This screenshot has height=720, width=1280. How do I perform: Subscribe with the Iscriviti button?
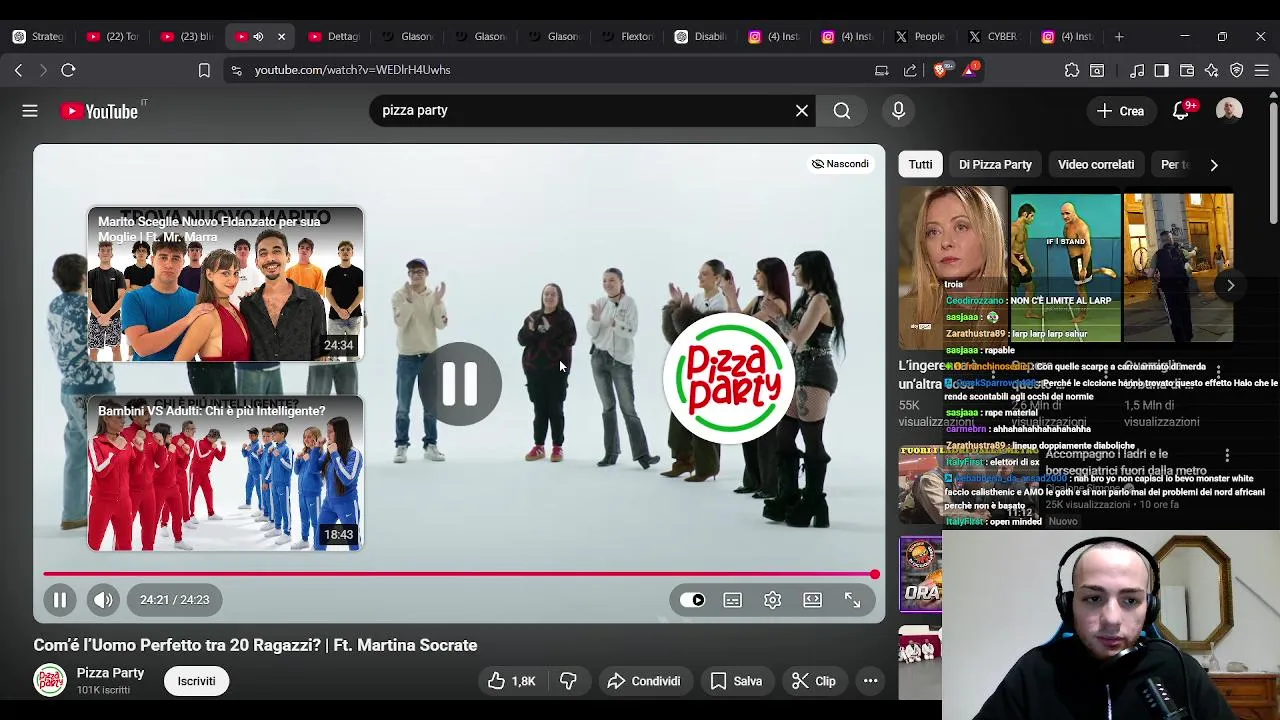(x=196, y=681)
